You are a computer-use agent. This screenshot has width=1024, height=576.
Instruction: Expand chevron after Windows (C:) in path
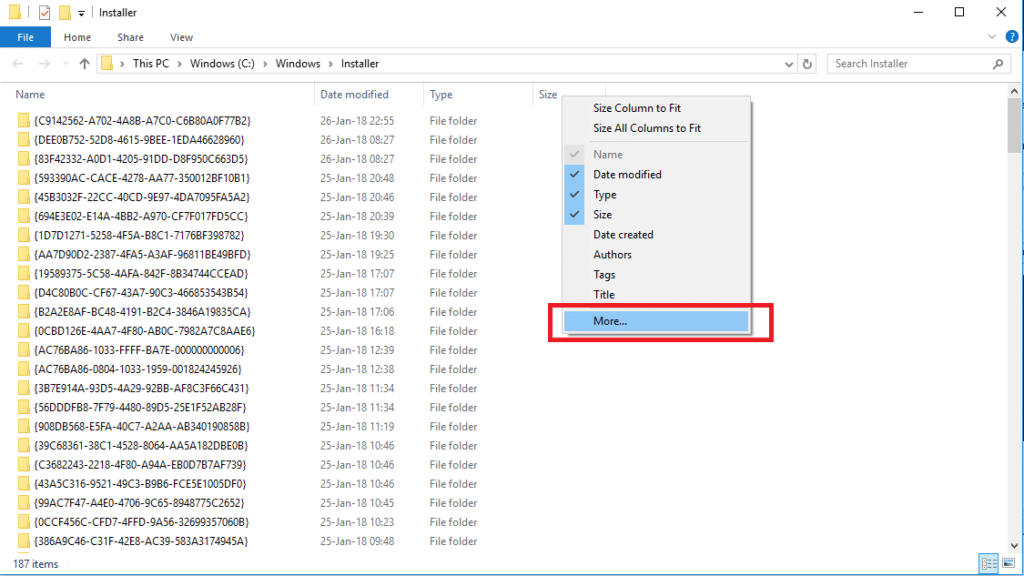pos(265,64)
